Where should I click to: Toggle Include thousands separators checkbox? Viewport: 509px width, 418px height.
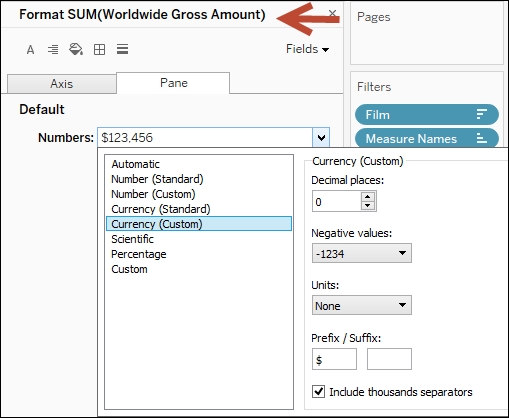point(318,391)
